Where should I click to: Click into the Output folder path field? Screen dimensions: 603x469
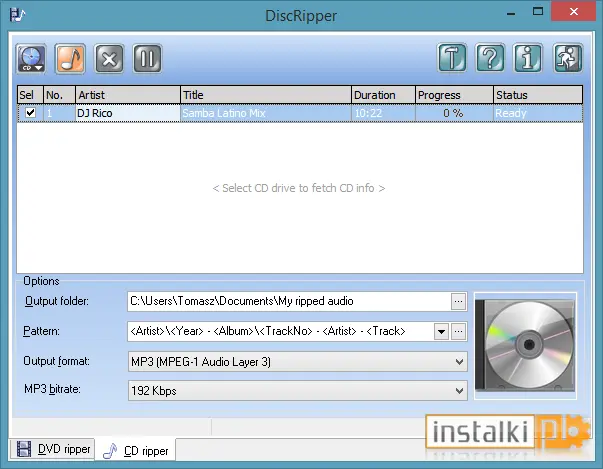(x=289, y=301)
